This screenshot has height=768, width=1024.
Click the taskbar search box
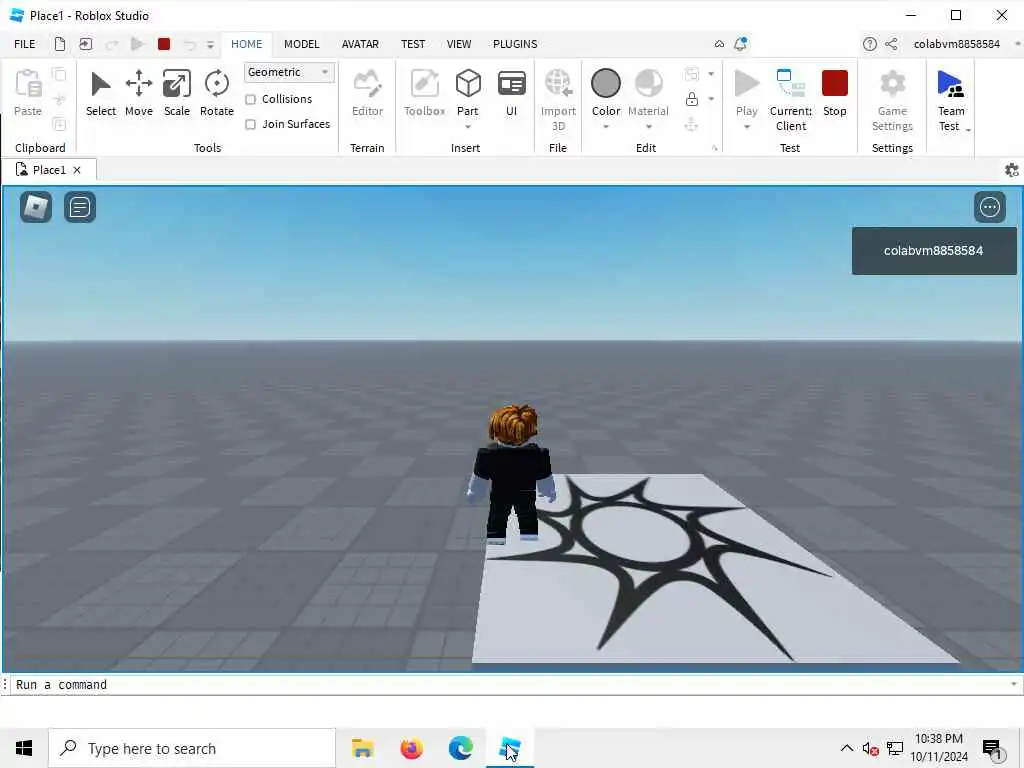(x=192, y=748)
